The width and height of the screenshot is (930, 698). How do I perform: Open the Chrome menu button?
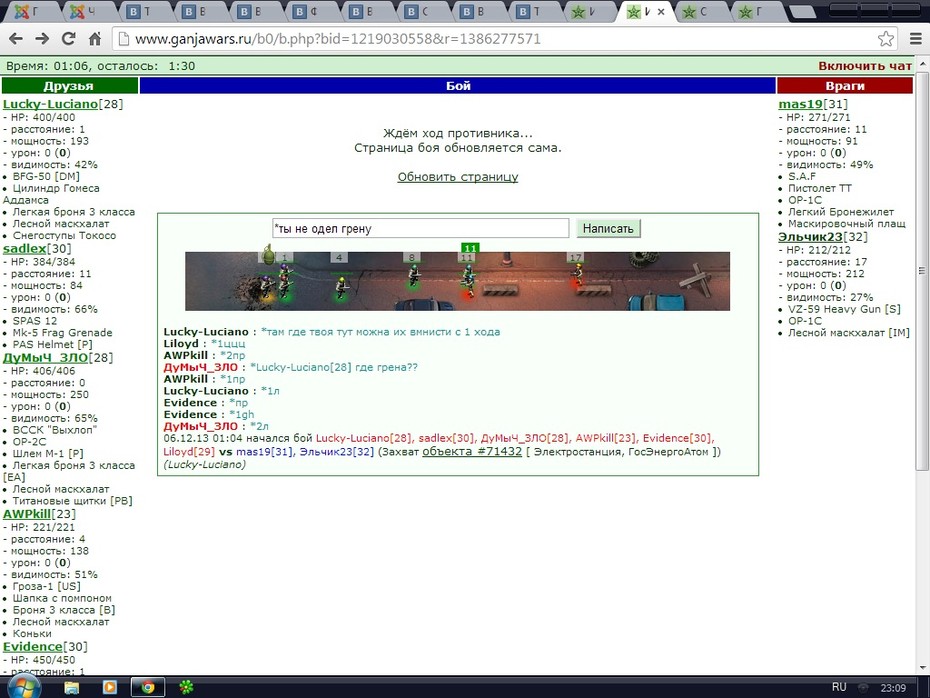[x=916, y=39]
